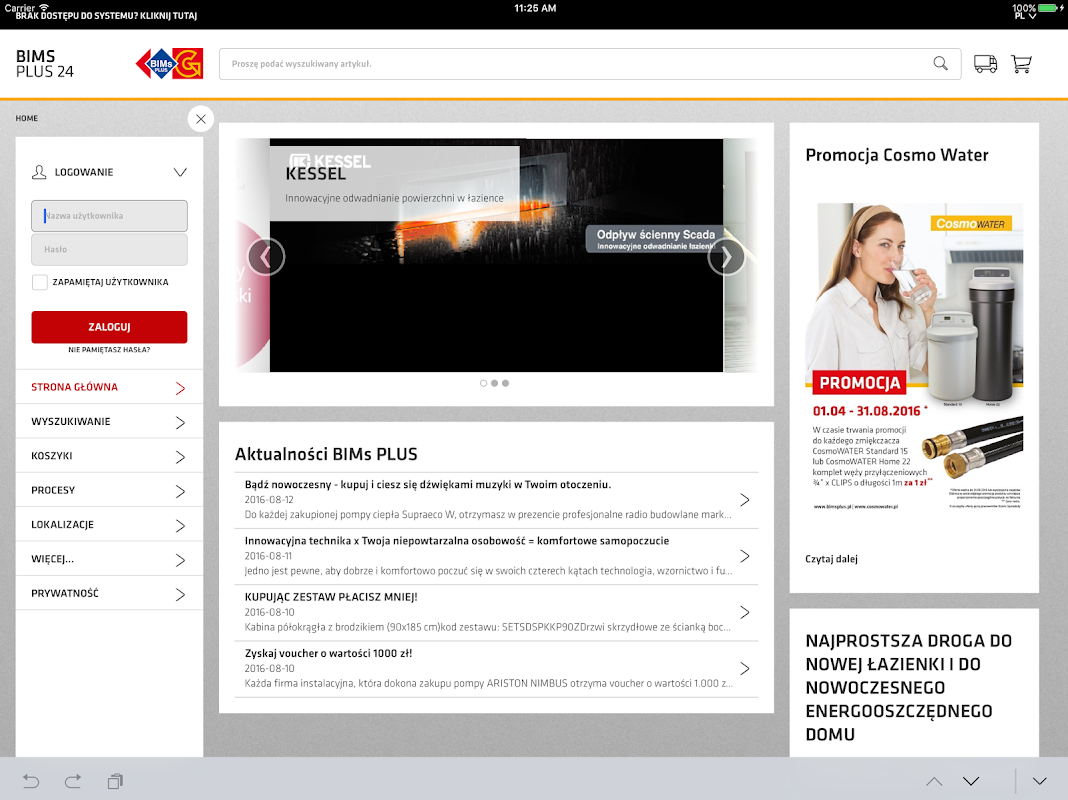Expand Koszyki arrow

click(180, 457)
